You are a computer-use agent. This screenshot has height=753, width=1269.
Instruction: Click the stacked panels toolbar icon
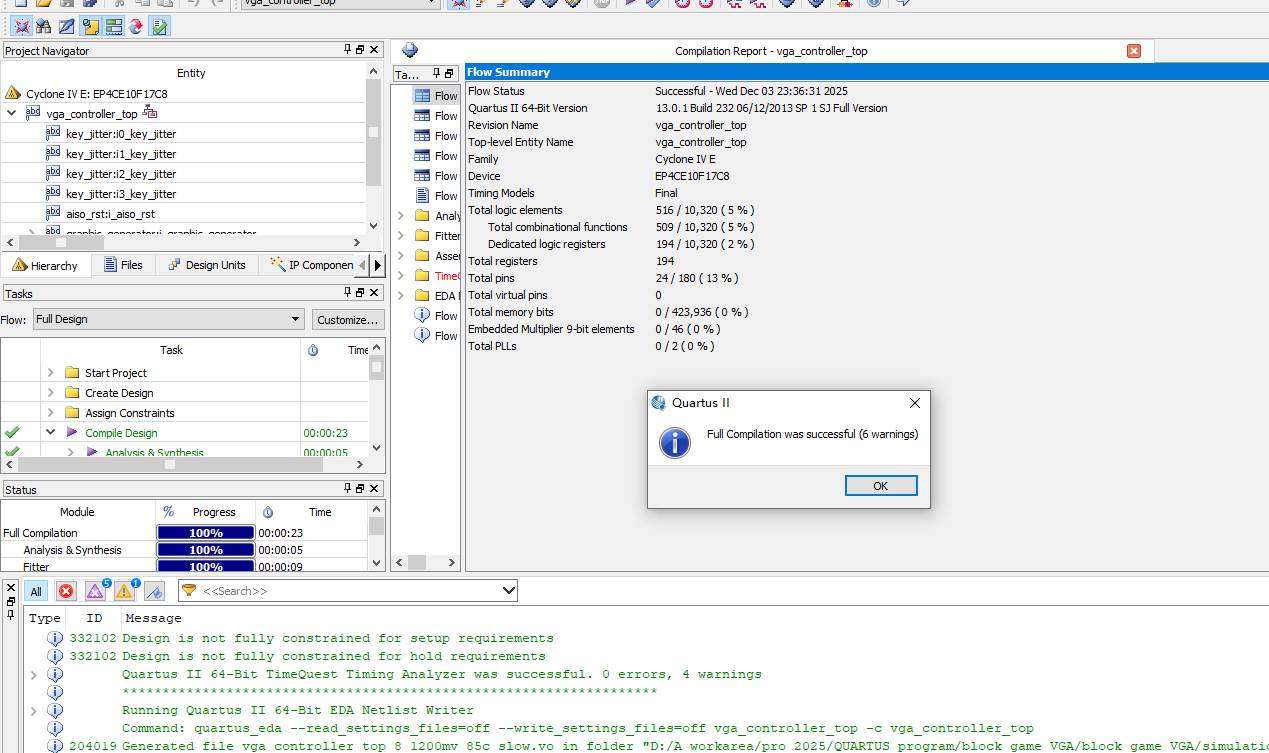[x=113, y=26]
